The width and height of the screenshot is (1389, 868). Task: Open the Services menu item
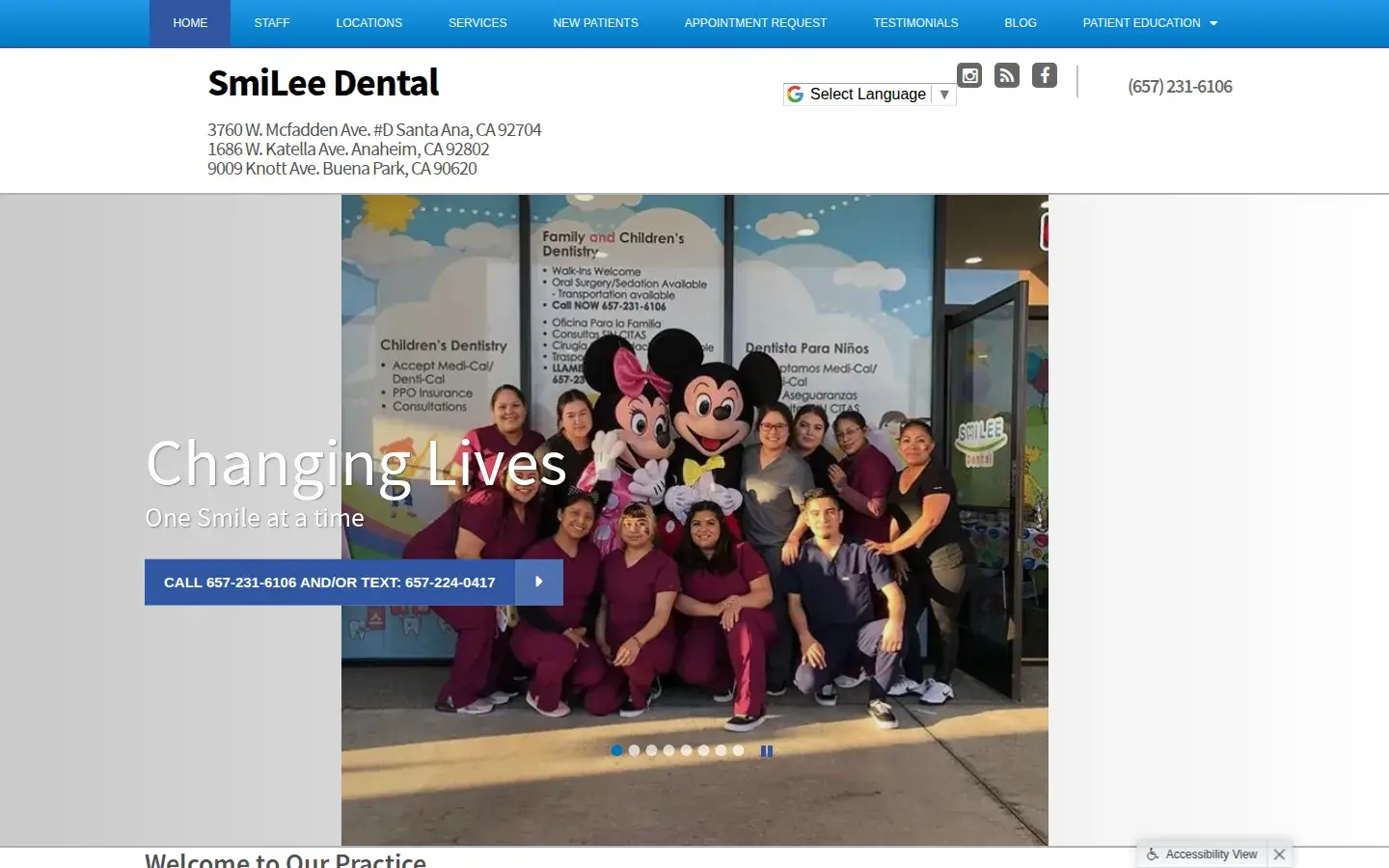coord(477,23)
